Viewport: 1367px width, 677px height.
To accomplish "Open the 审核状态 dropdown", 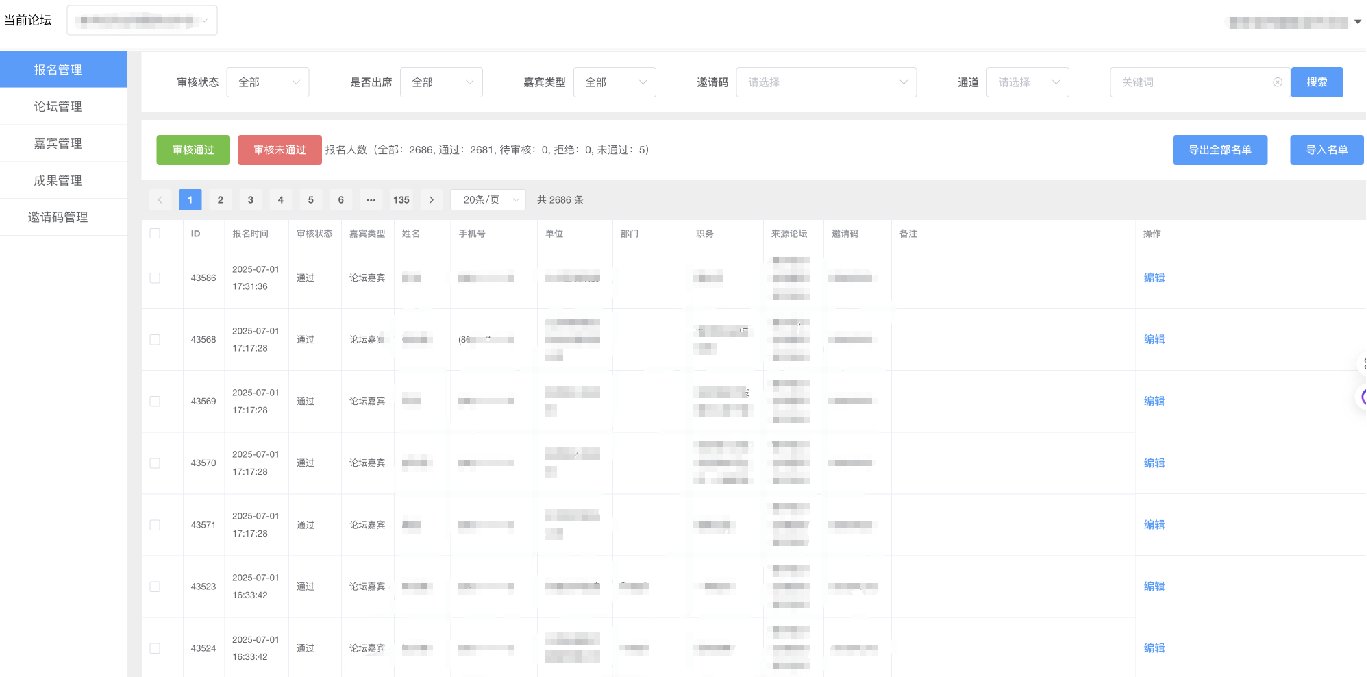I will click(268, 82).
